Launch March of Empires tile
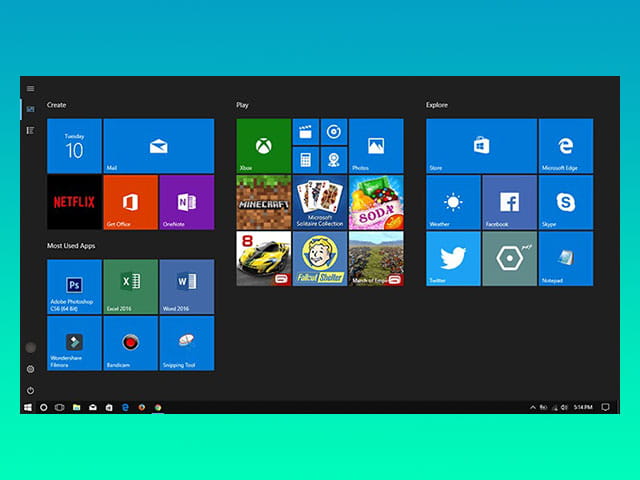 376,258
